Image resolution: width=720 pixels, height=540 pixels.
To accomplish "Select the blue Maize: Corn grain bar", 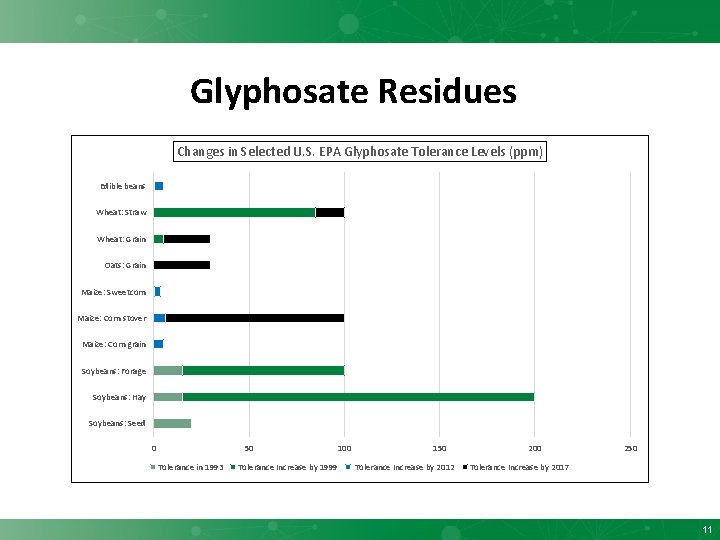I will click(x=158, y=344).
